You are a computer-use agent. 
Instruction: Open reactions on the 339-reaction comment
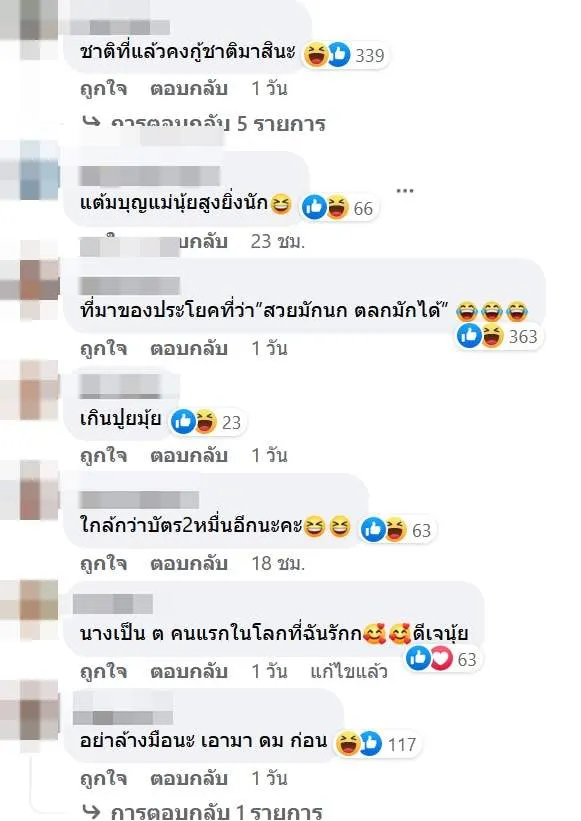pyautogui.click(x=345, y=54)
